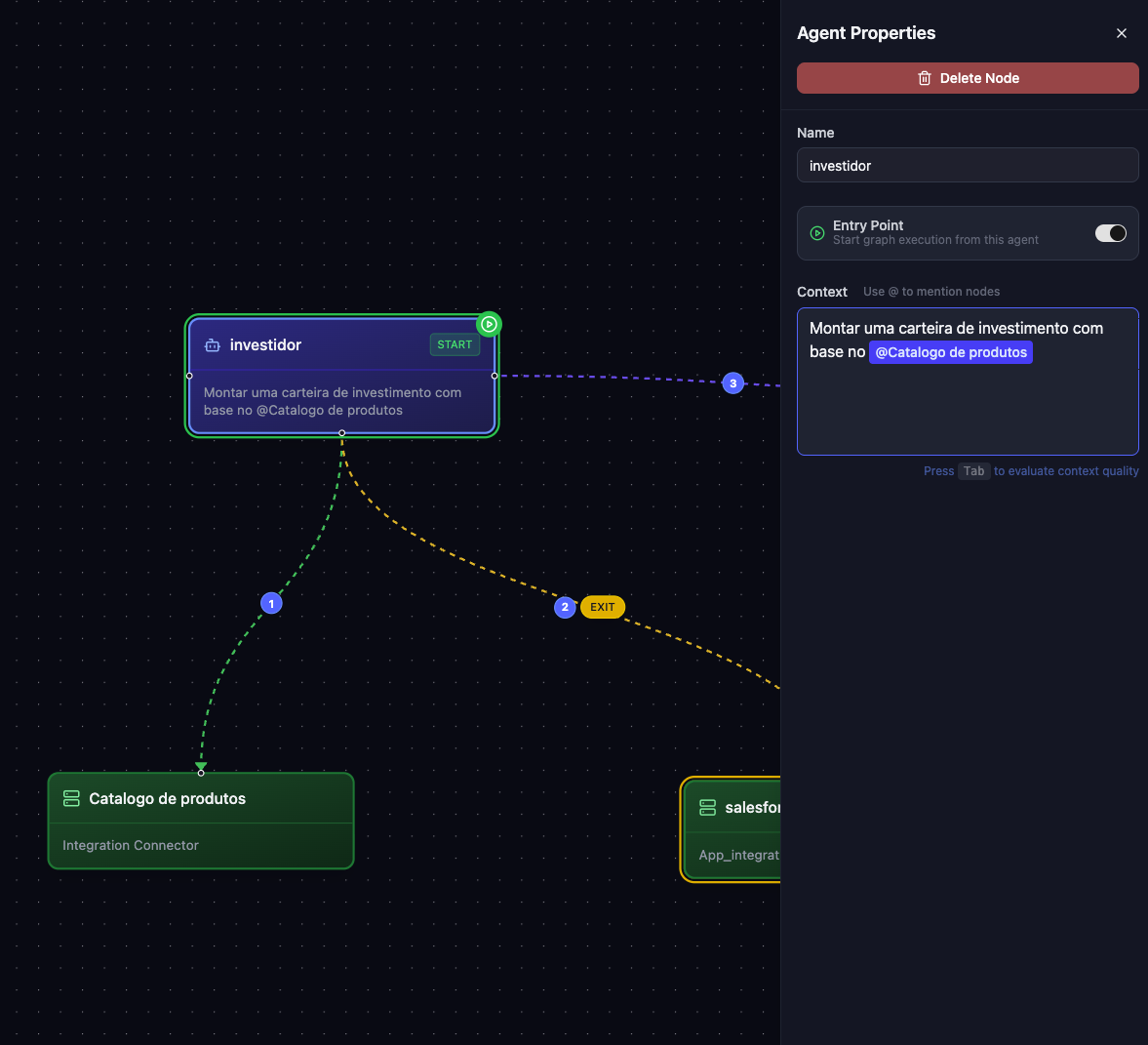
Task: Click inside the Name field showing investidor
Action: click(x=968, y=165)
